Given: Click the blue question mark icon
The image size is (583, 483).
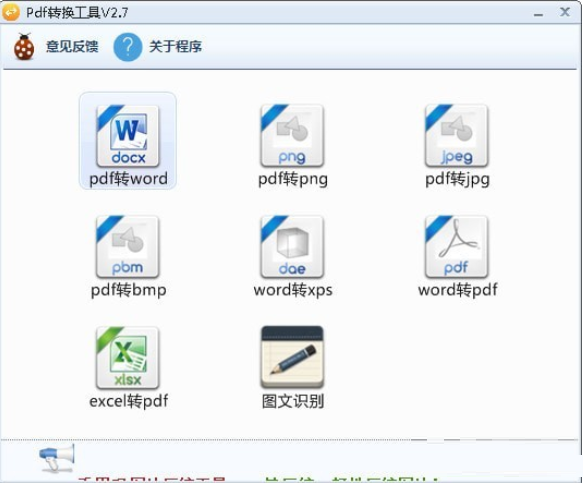Looking at the screenshot, I should (x=128, y=47).
